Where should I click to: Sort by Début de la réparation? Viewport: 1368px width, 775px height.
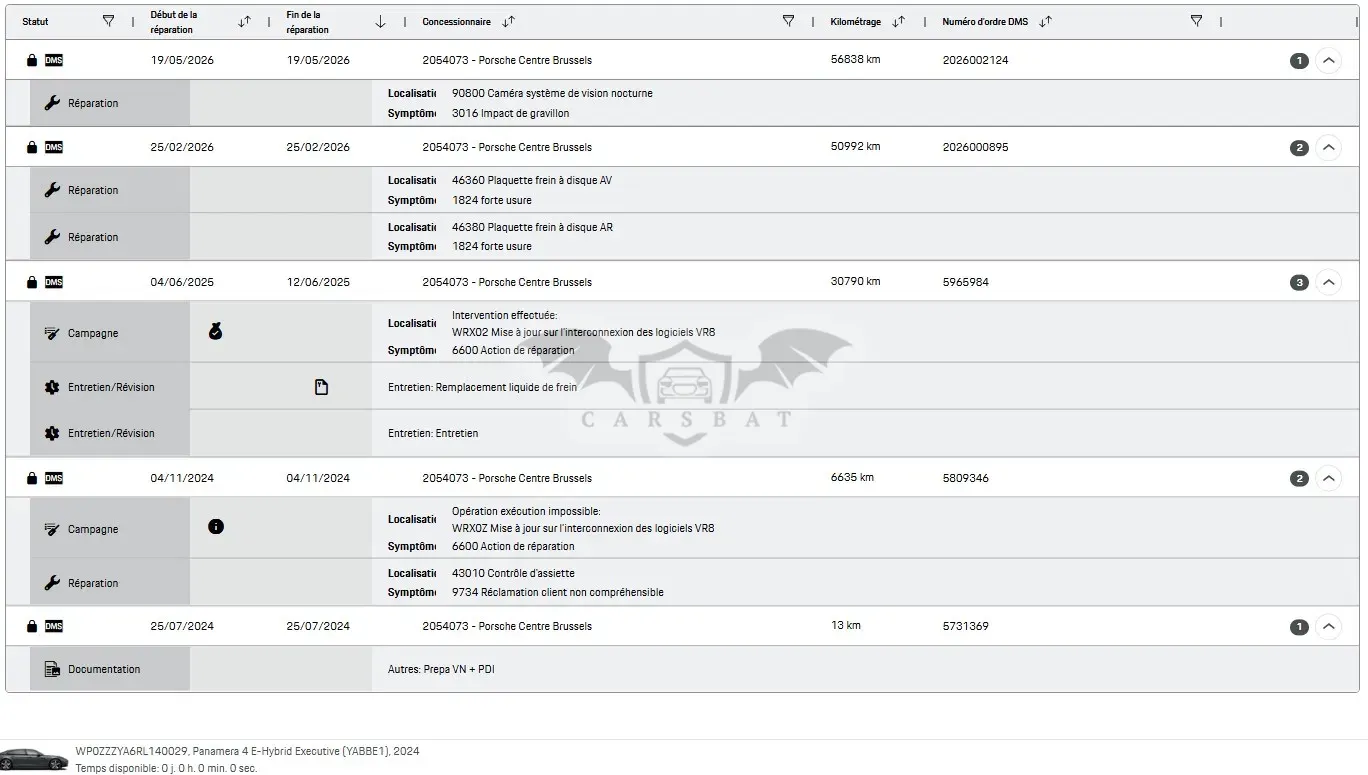coord(244,21)
